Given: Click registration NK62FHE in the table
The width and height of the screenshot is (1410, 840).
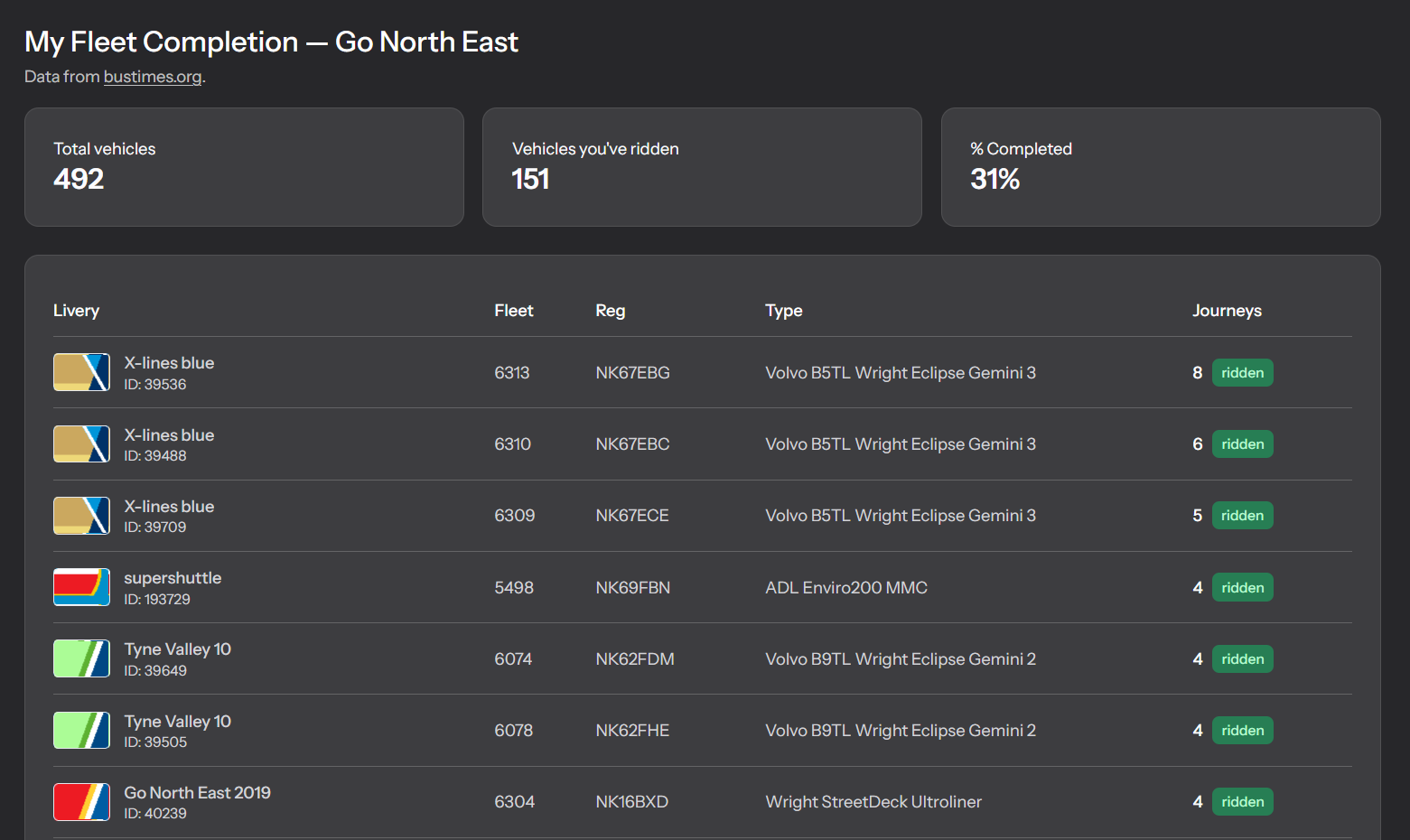Looking at the screenshot, I should 632,731.
